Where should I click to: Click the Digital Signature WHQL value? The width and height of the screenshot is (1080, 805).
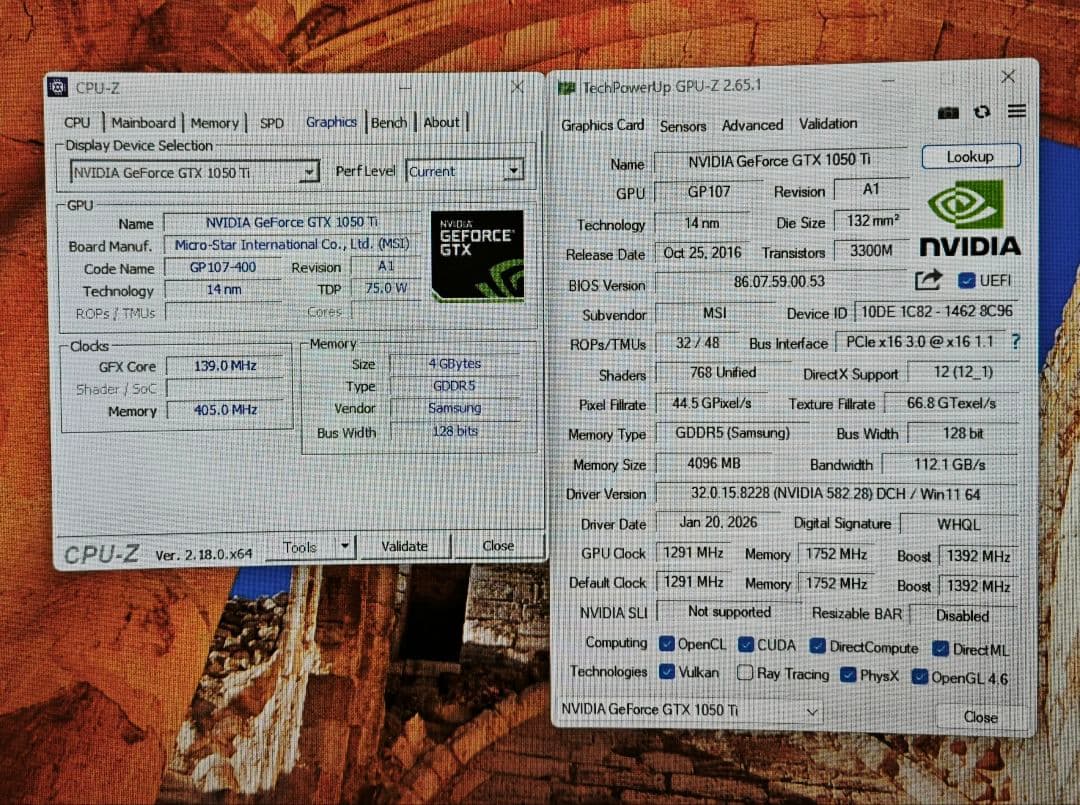(x=958, y=524)
